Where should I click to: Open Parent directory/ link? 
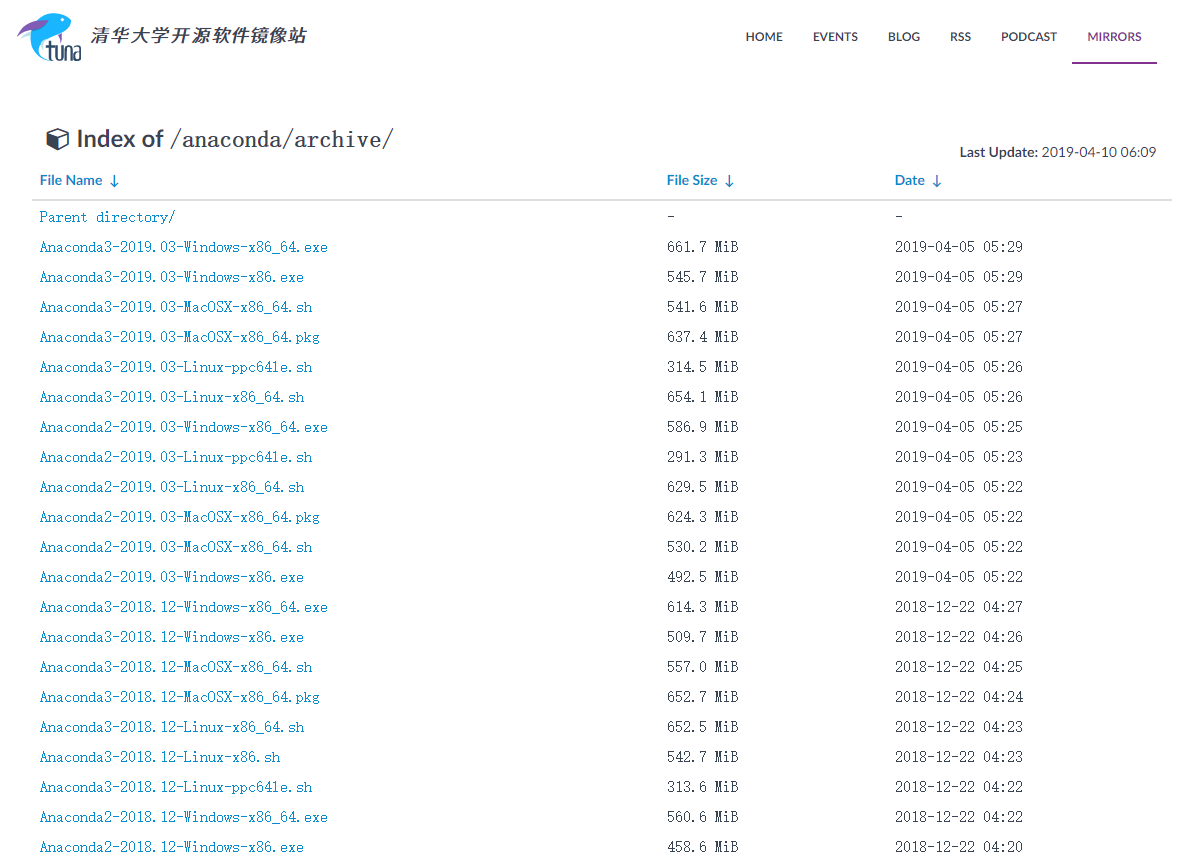tap(107, 217)
